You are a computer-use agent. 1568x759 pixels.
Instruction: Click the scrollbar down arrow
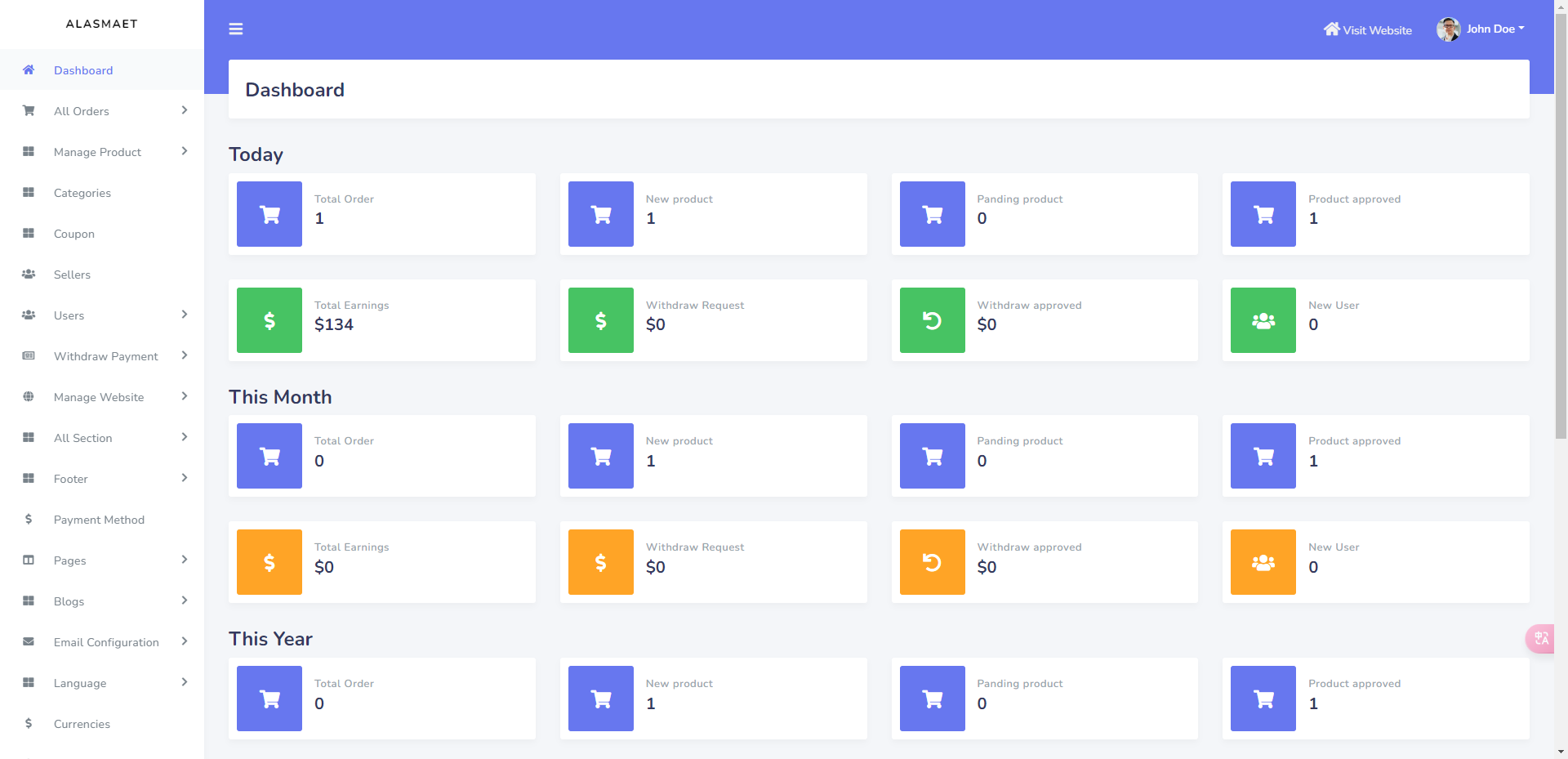(1561, 752)
